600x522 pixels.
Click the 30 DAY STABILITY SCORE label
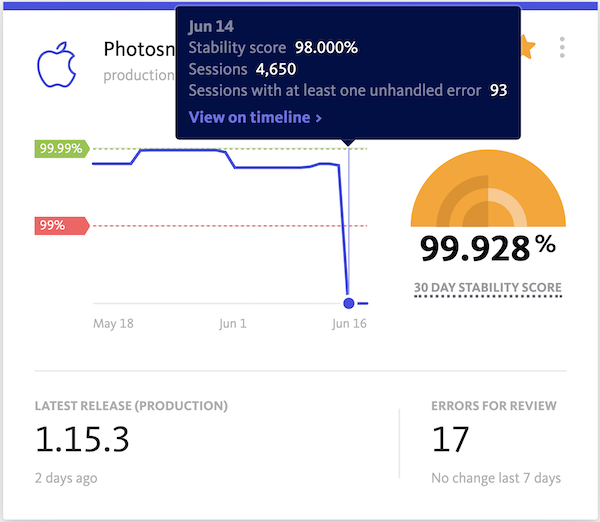click(x=488, y=287)
